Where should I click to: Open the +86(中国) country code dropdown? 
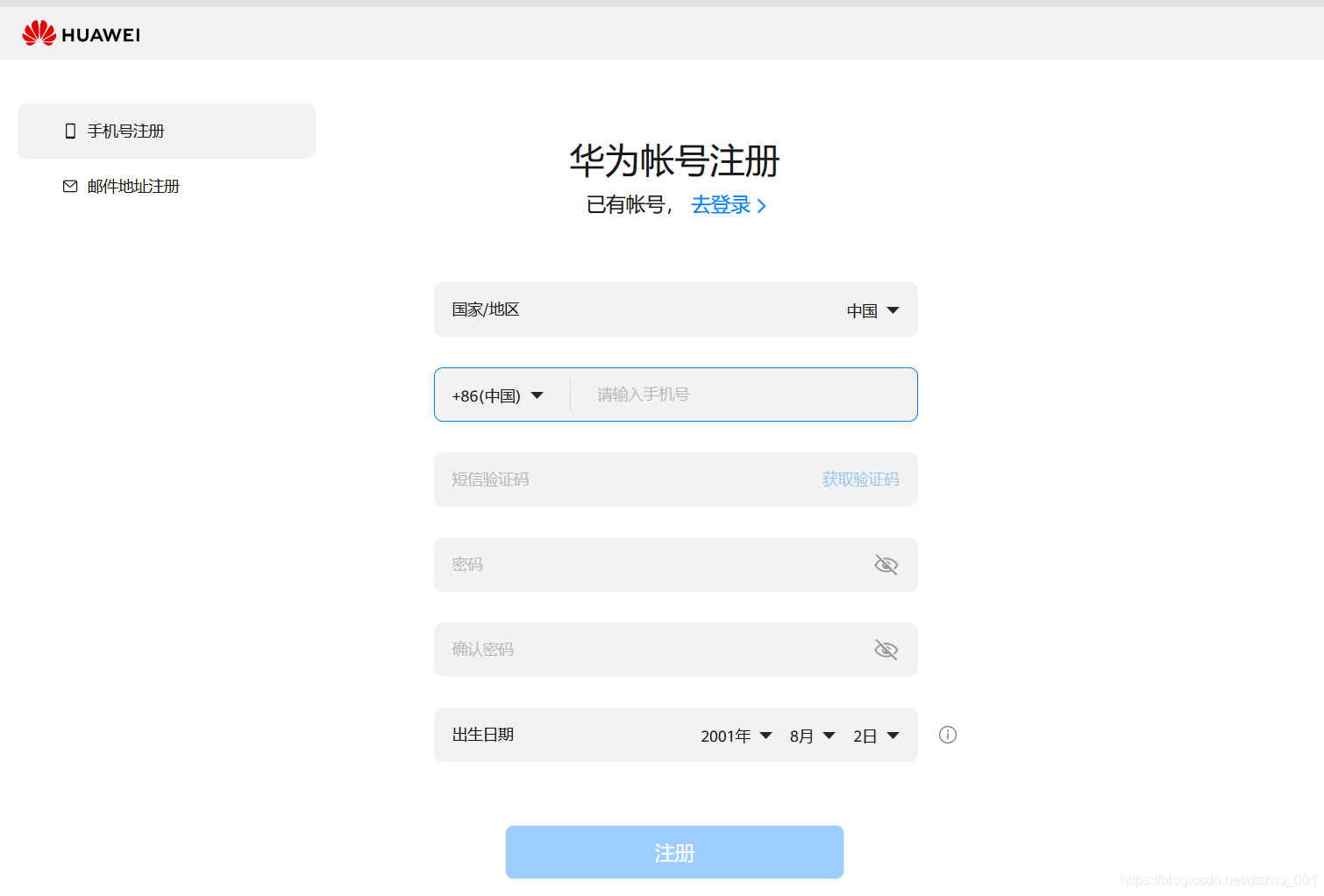497,395
